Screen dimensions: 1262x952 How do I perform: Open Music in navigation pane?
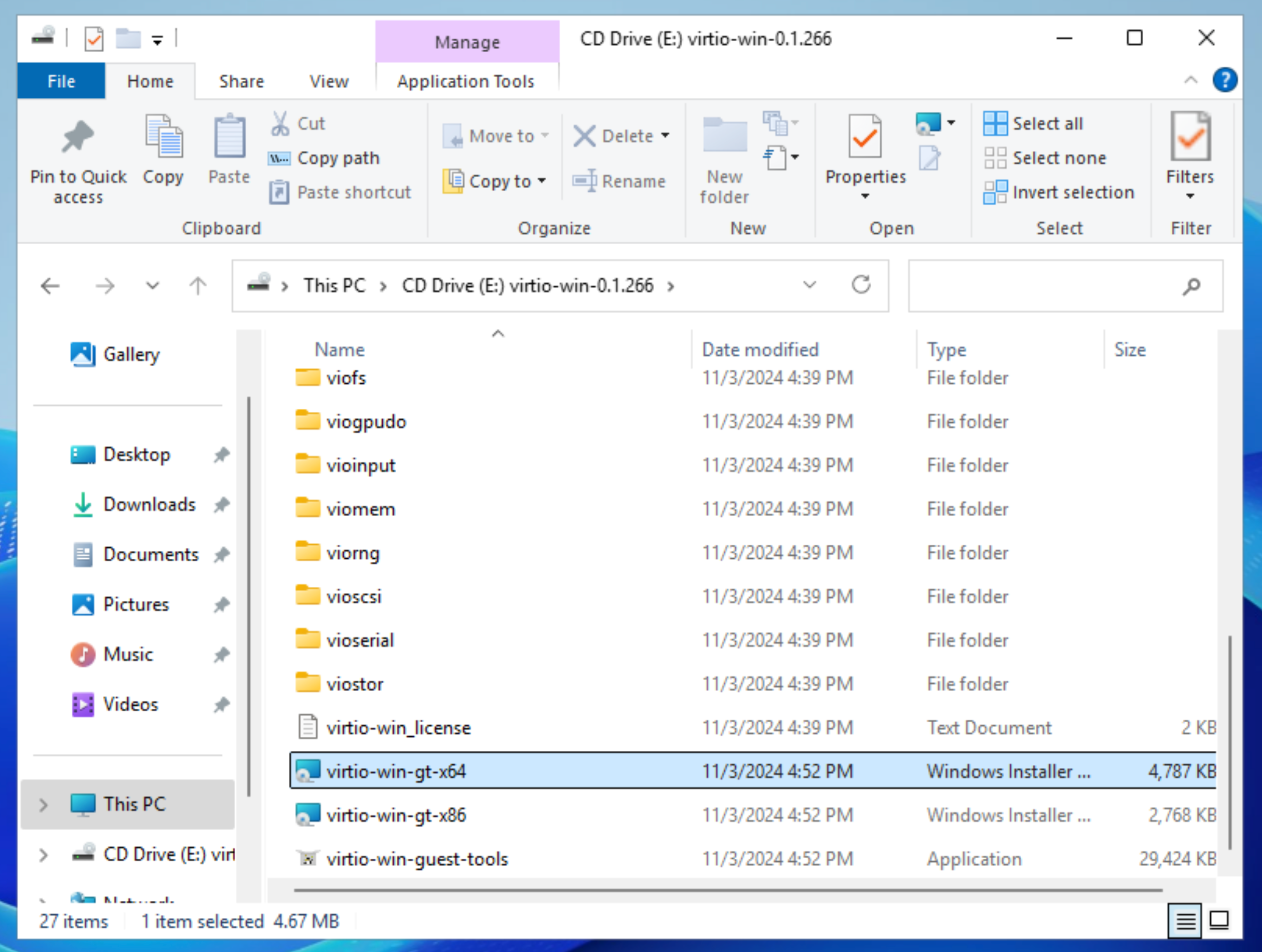point(112,654)
